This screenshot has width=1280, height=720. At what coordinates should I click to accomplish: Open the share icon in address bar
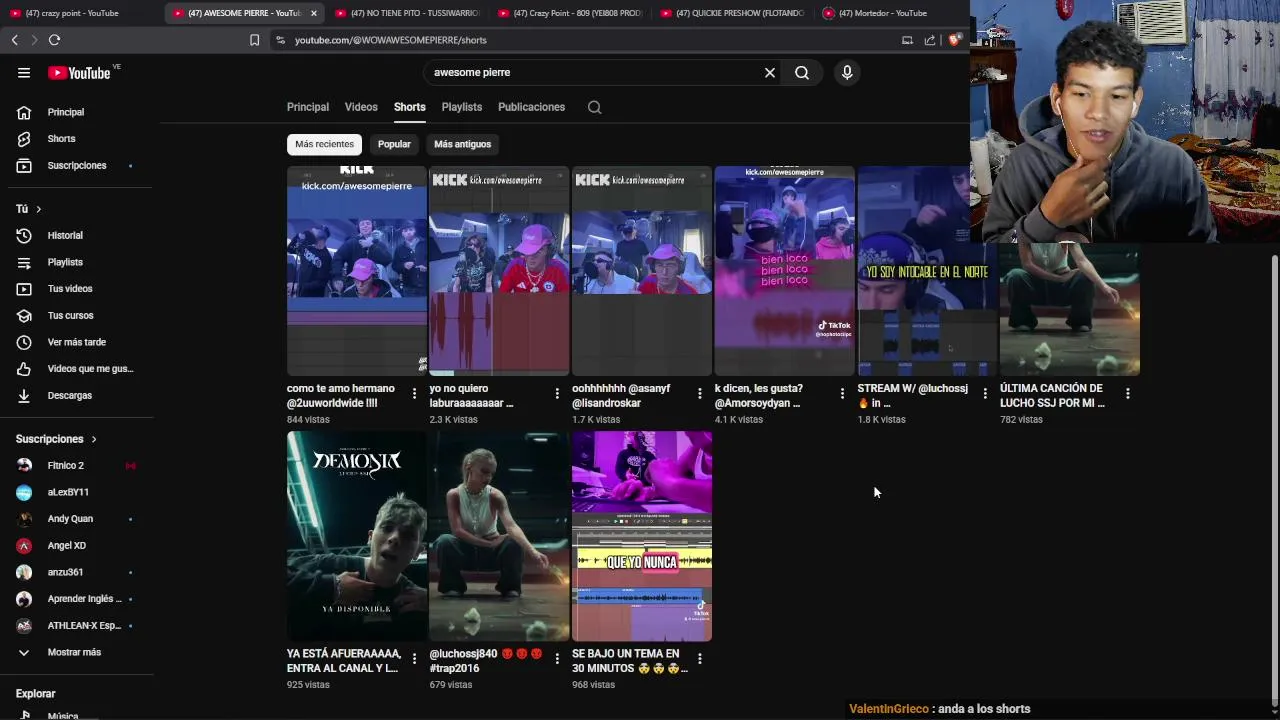pyautogui.click(x=930, y=40)
